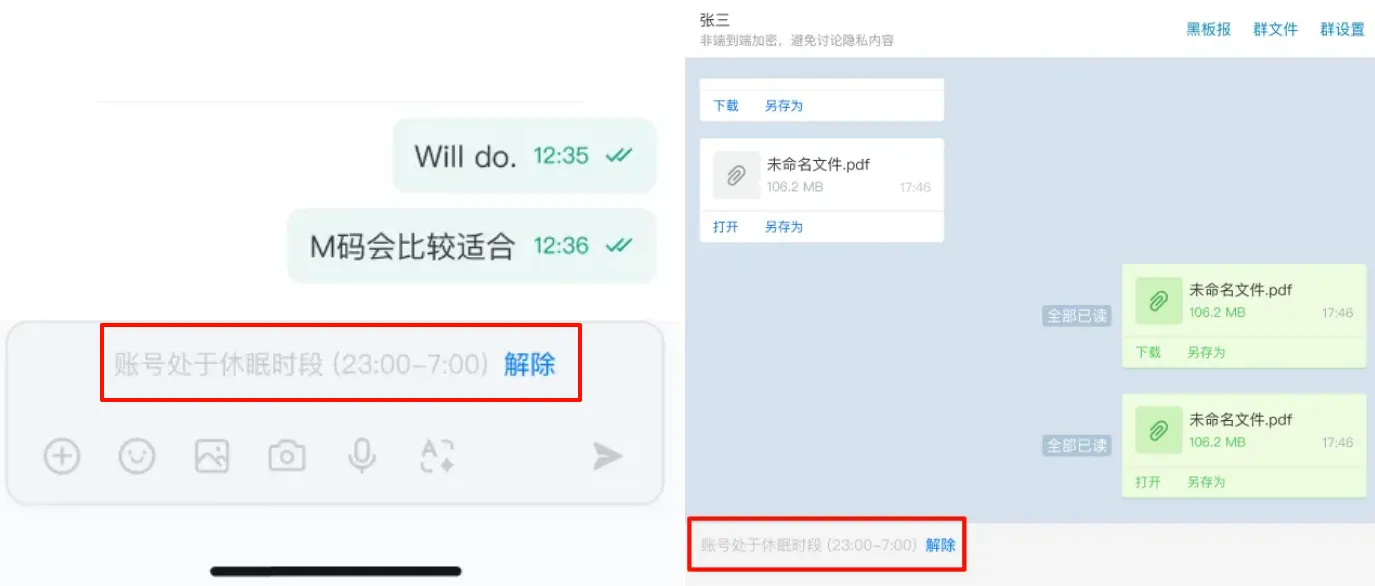Open the image gallery icon
Image resolution: width=1375 pixels, height=586 pixels.
point(212,457)
